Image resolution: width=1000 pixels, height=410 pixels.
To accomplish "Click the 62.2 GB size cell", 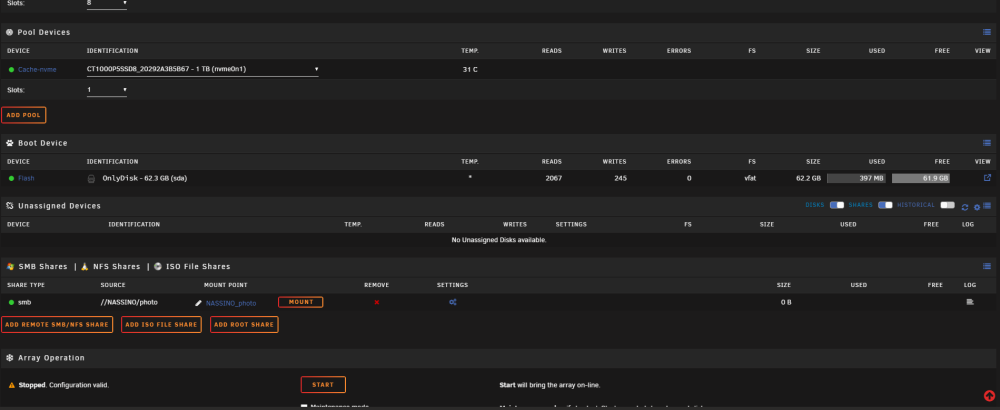I will click(x=808, y=179).
